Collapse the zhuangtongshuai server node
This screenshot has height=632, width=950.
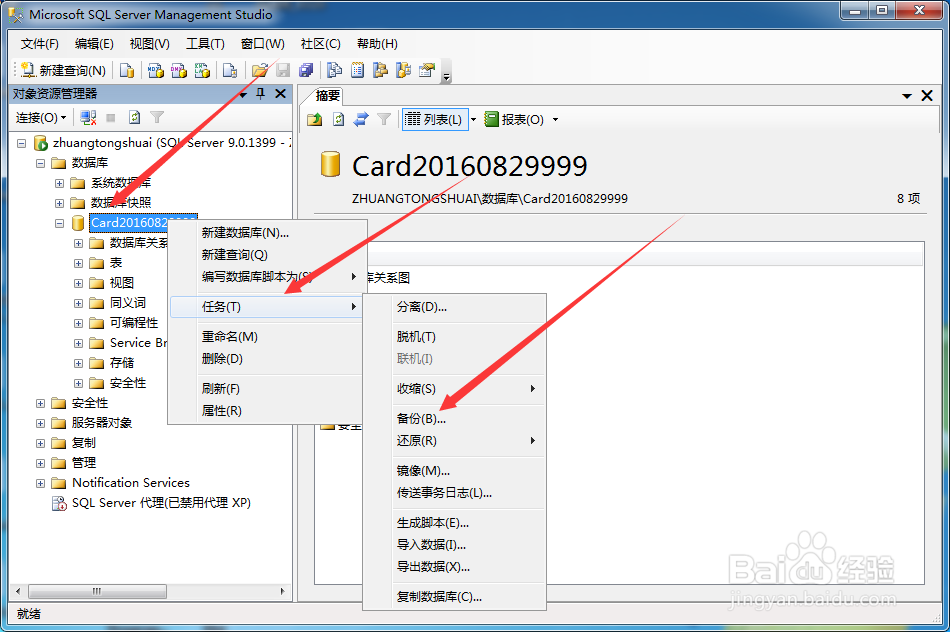coord(22,144)
